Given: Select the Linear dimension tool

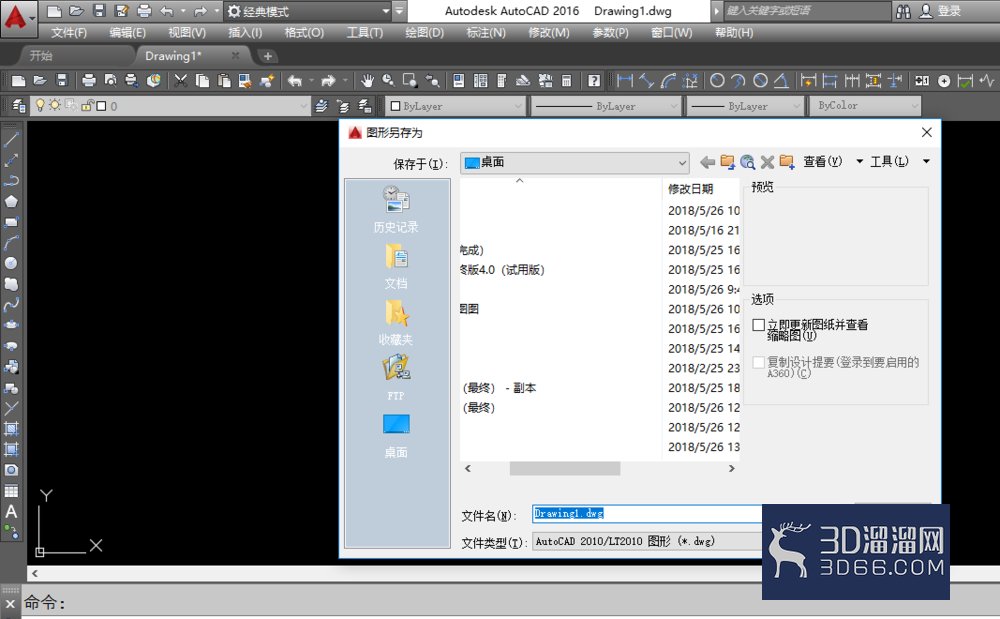Looking at the screenshot, I should click(x=625, y=81).
